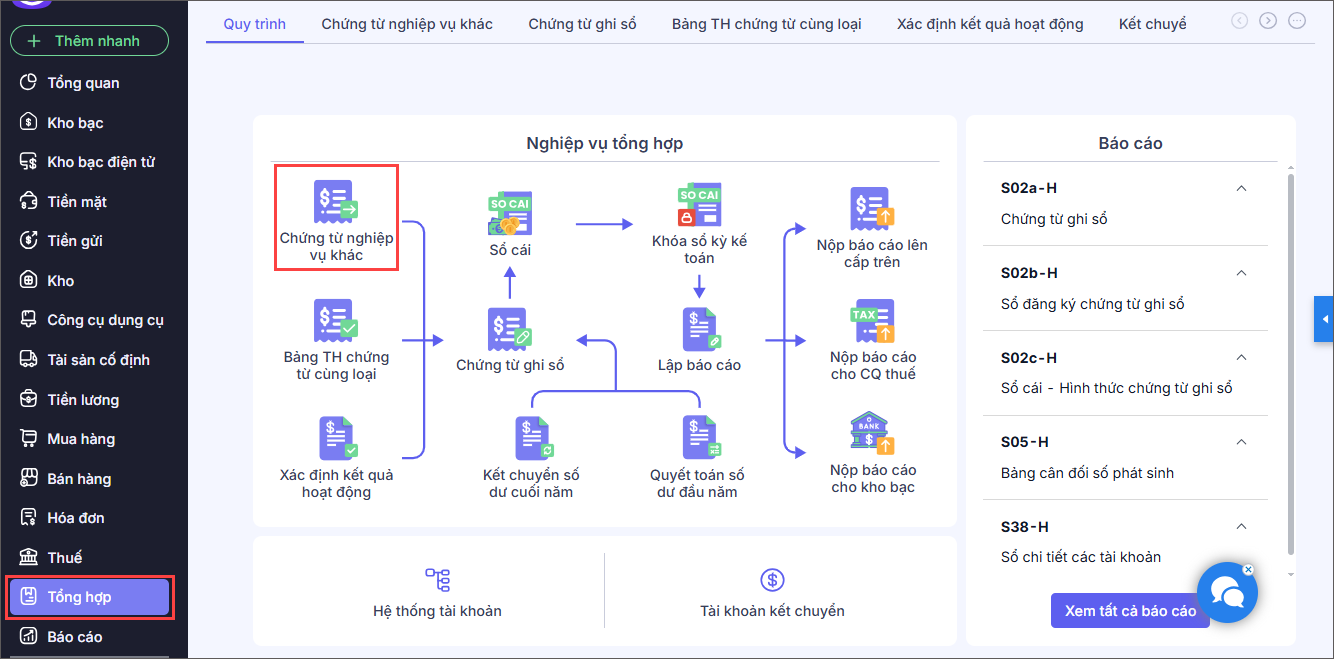Open Sổ cái - Hình thức chứng từ ghi sổ report
Screen dimensions: 1334x659
click(1116, 388)
